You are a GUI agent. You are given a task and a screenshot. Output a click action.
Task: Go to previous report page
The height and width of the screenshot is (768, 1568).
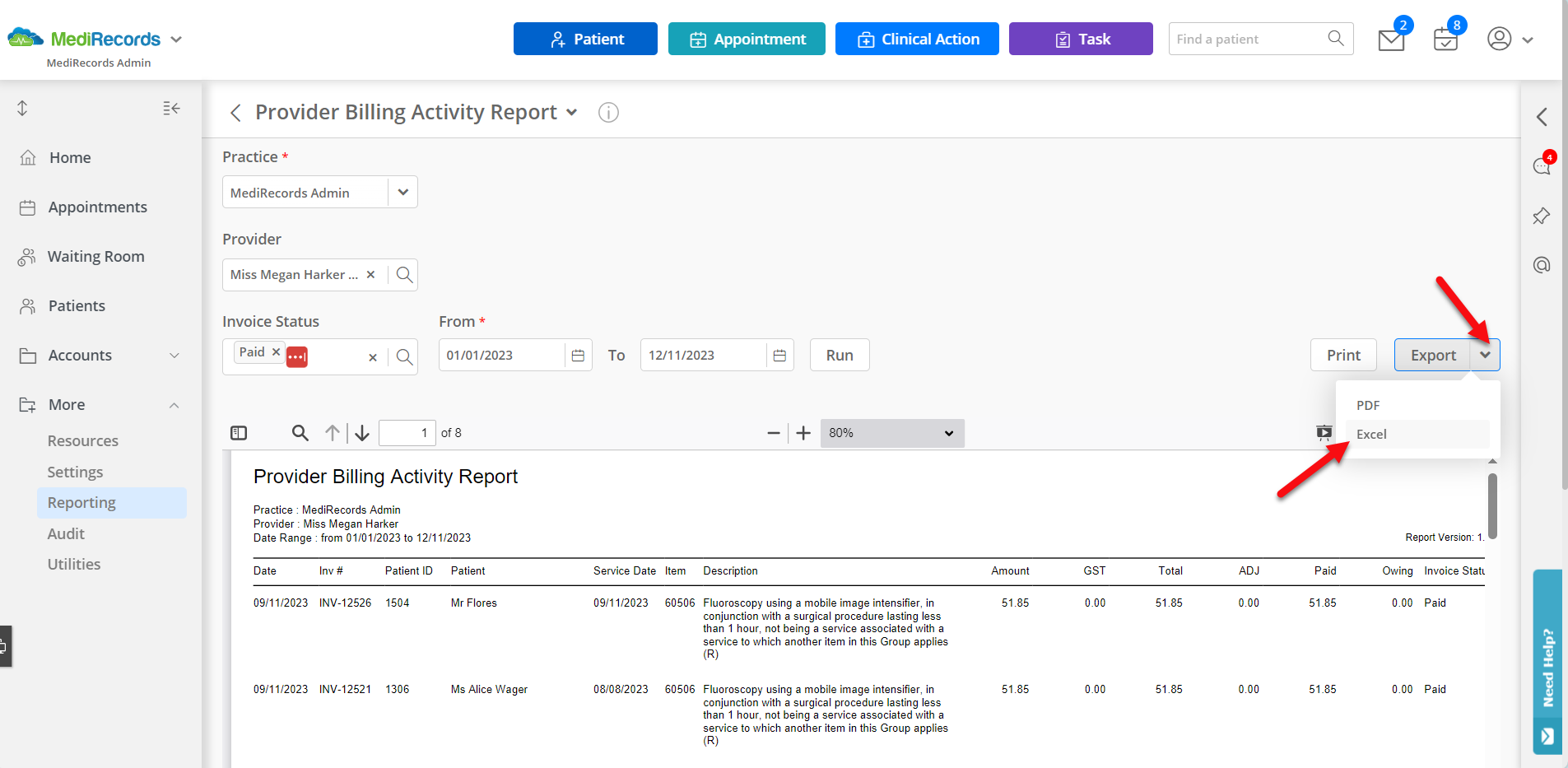(333, 433)
